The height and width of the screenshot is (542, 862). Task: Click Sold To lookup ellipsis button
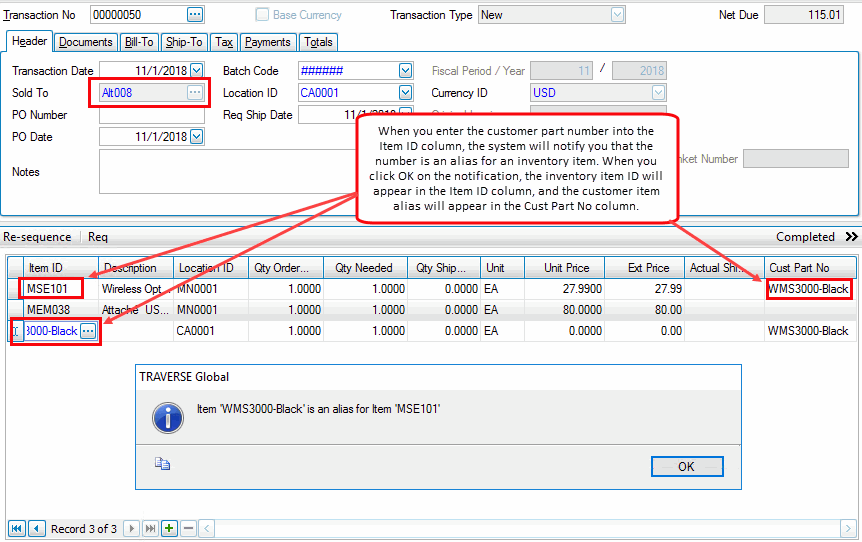[195, 93]
